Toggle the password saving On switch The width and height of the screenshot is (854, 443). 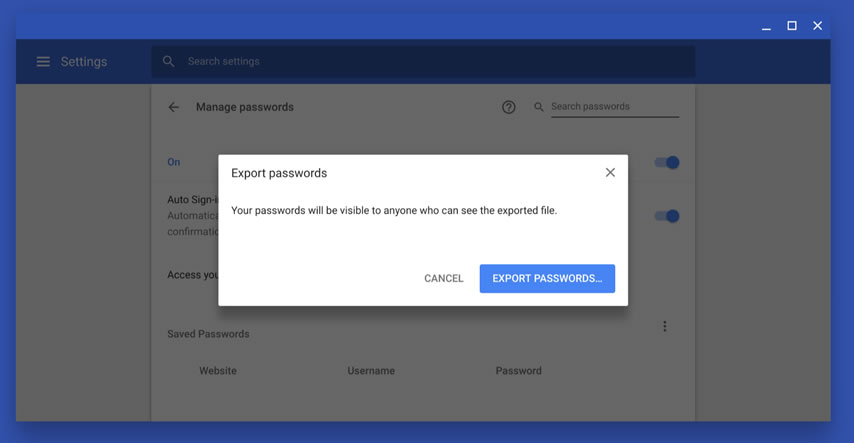point(667,162)
